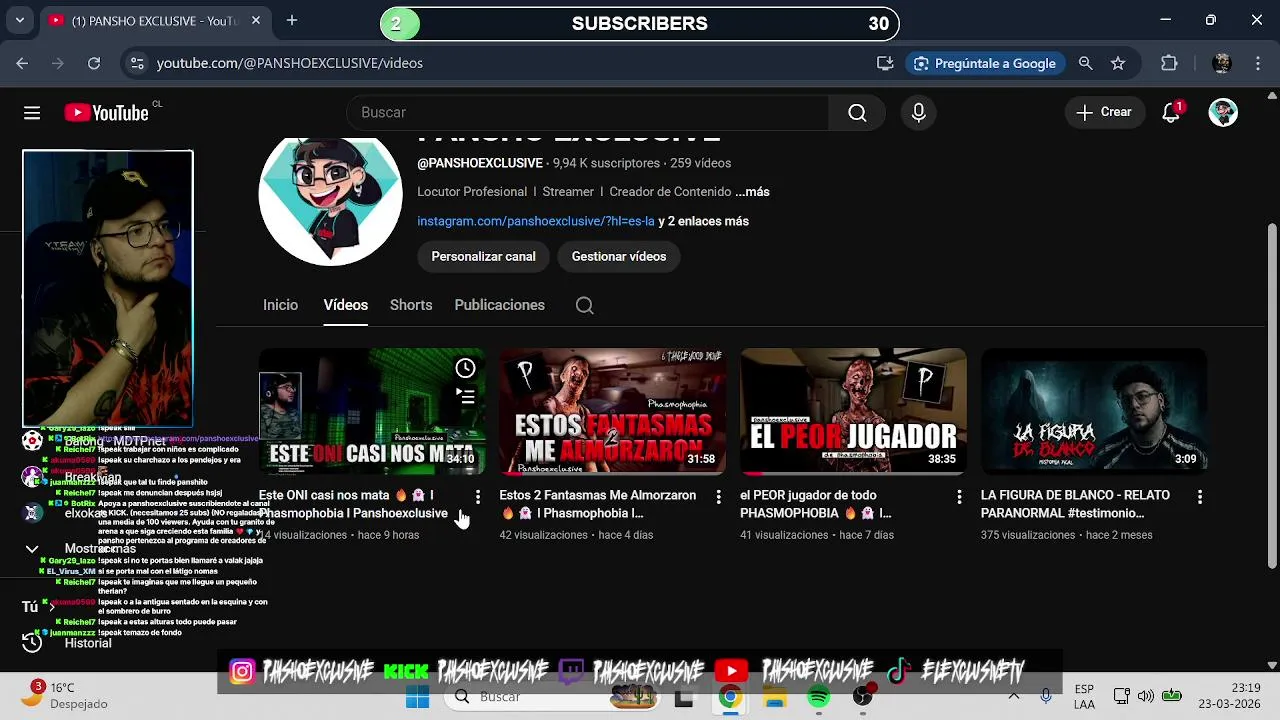The width and height of the screenshot is (1280, 720).
Task: Switch to Shorts channel tab
Action: pyautogui.click(x=411, y=305)
